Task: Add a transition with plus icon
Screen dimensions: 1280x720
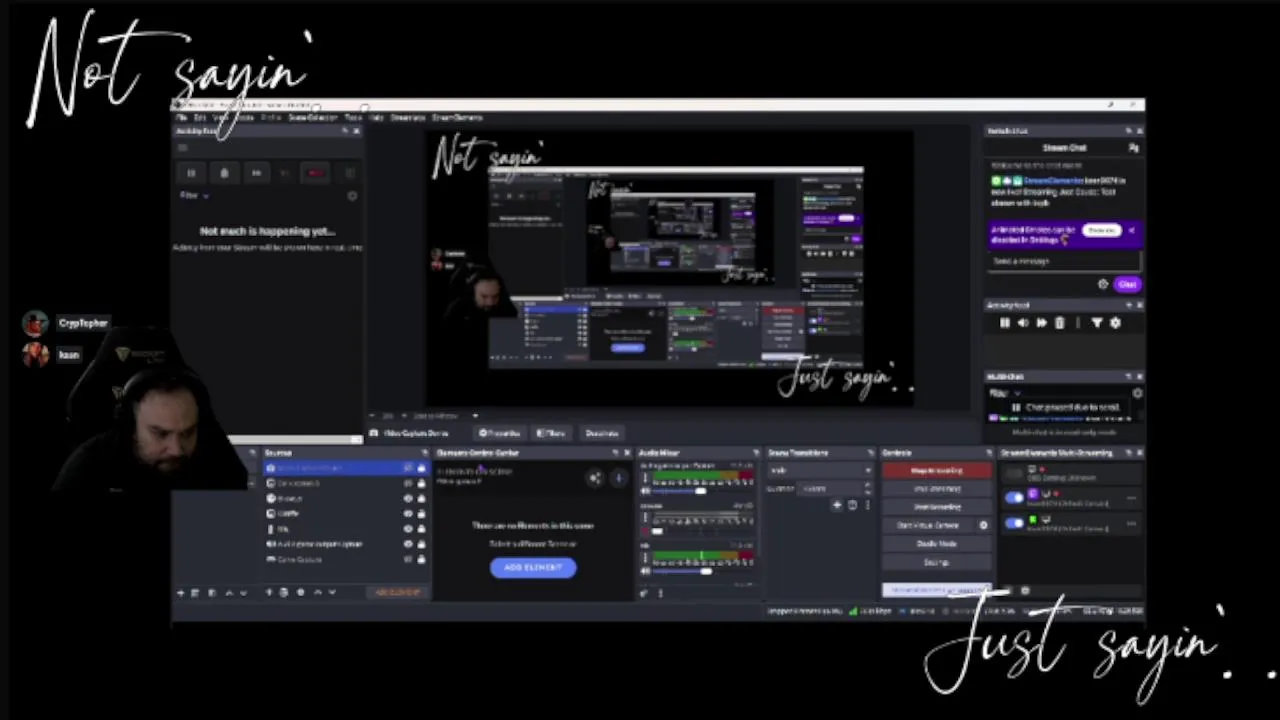Action: click(837, 506)
